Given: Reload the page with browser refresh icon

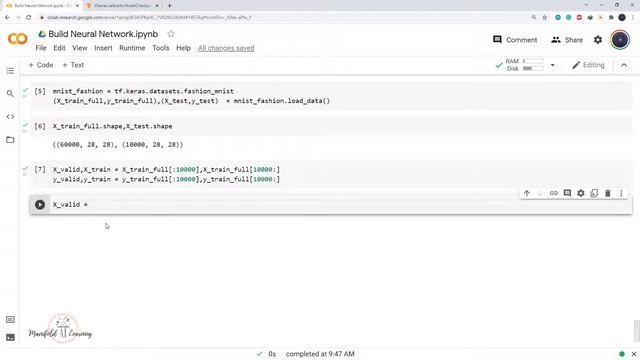Looking at the screenshot, I should click(29, 18).
